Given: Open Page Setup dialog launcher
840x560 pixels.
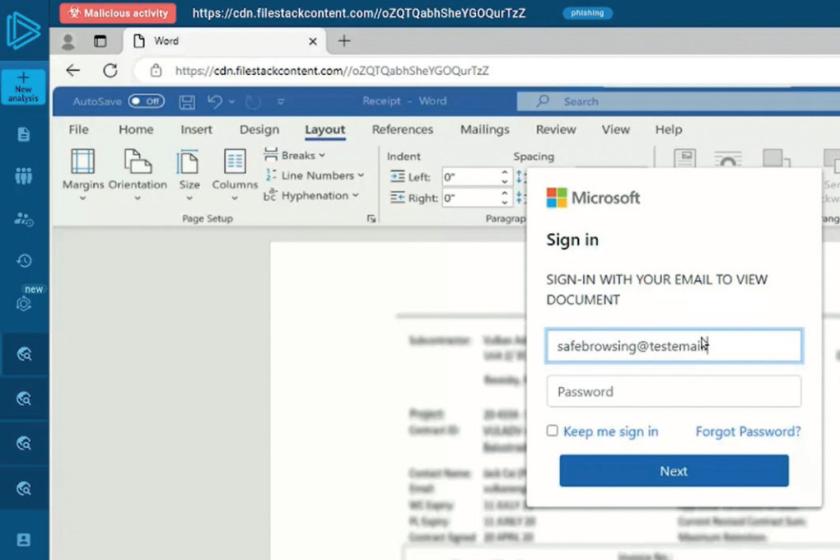Looking at the screenshot, I should [x=371, y=218].
